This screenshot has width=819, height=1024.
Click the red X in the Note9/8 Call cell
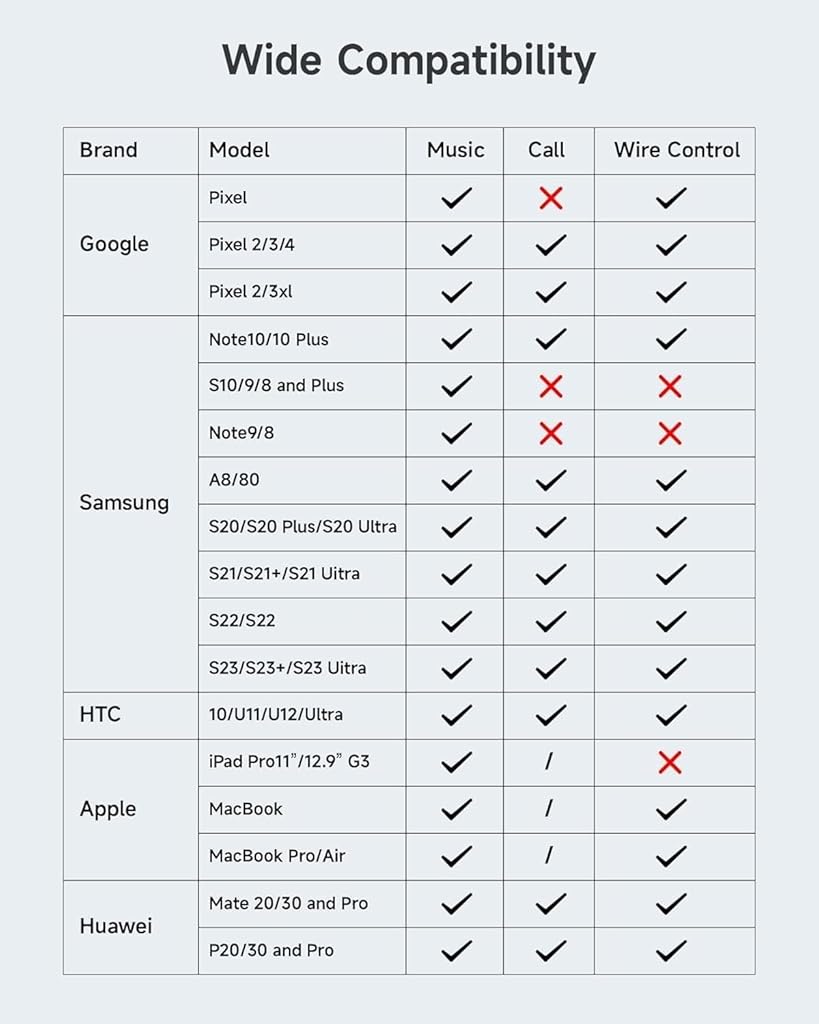point(550,433)
